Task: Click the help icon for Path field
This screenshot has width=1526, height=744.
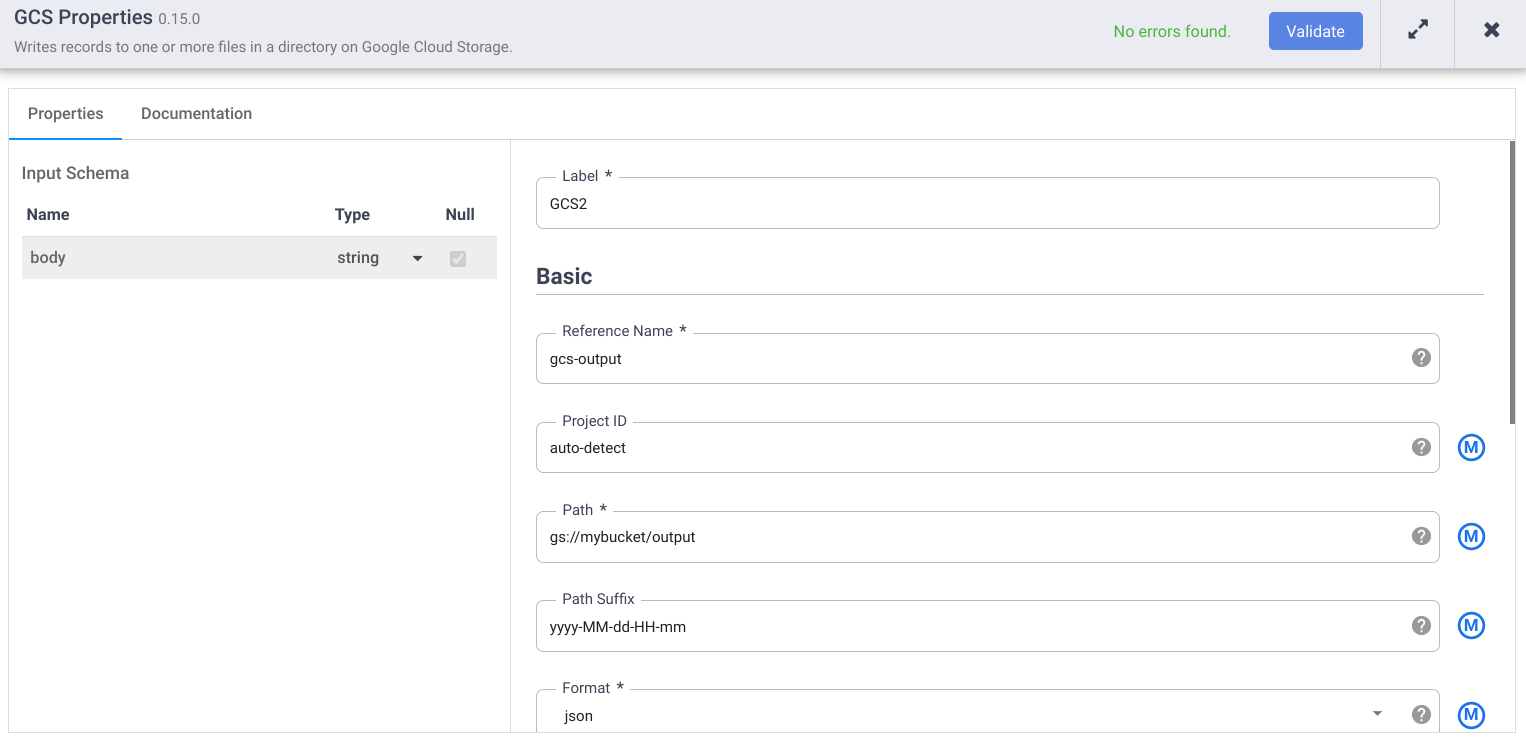Action: pyautogui.click(x=1420, y=536)
